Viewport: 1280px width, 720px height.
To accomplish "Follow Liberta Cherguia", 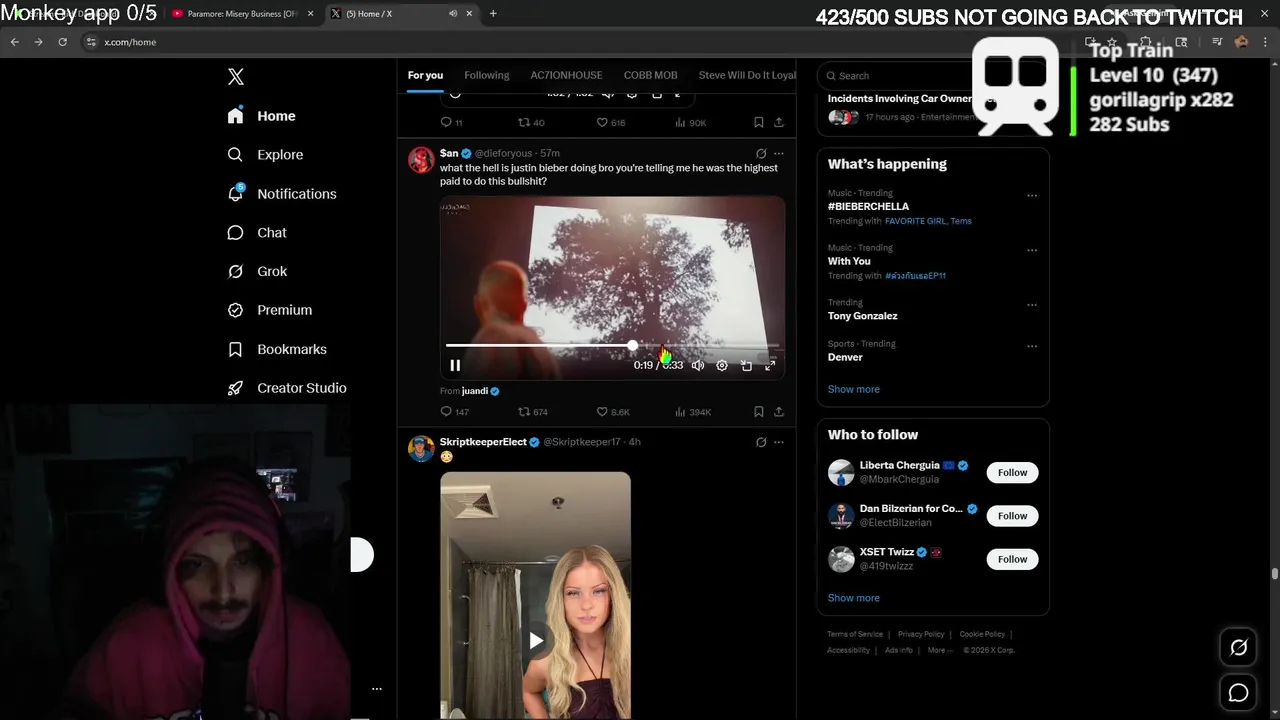I will (1012, 473).
